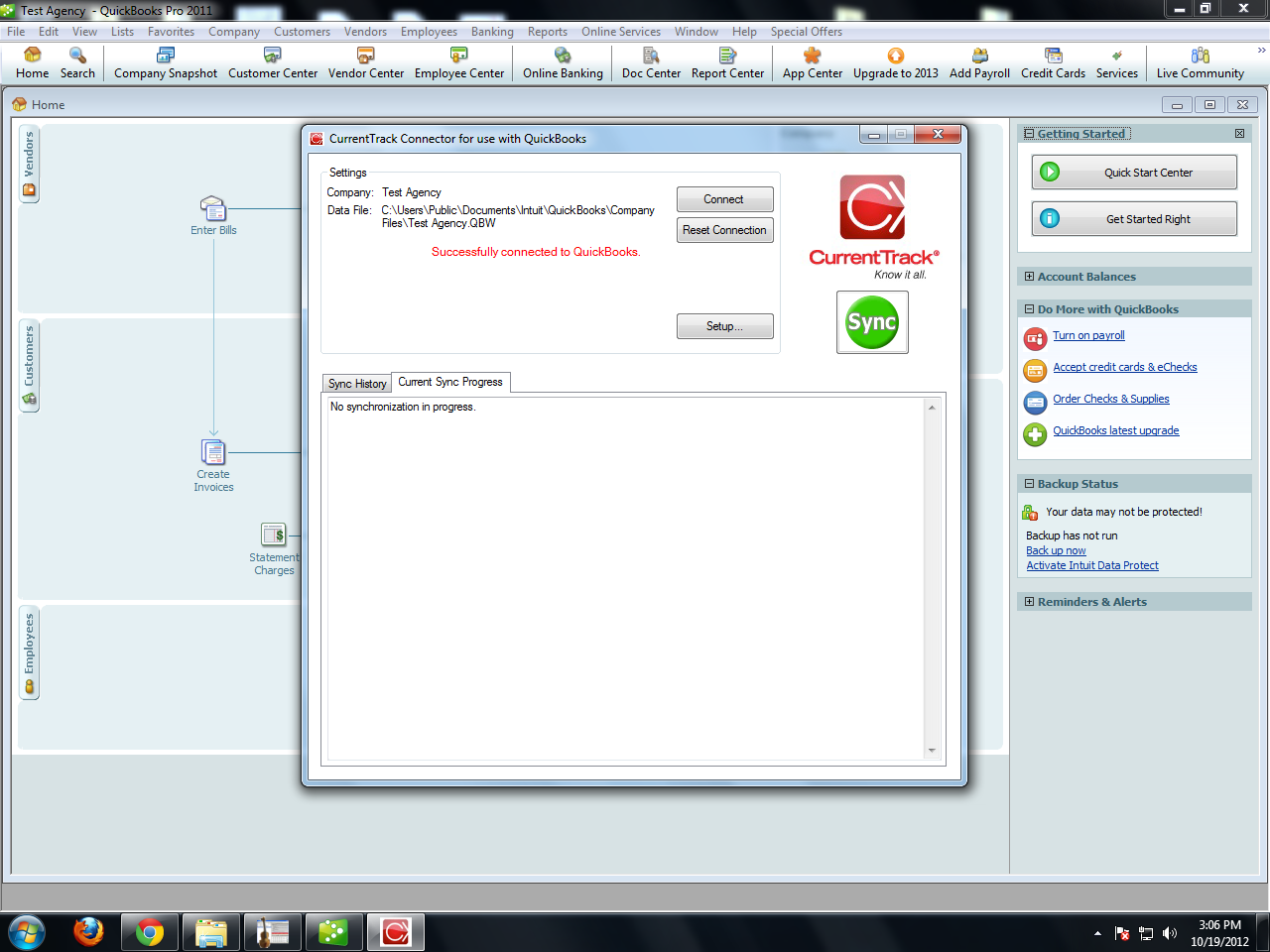Click the CurrentTrack logo

[x=873, y=226]
